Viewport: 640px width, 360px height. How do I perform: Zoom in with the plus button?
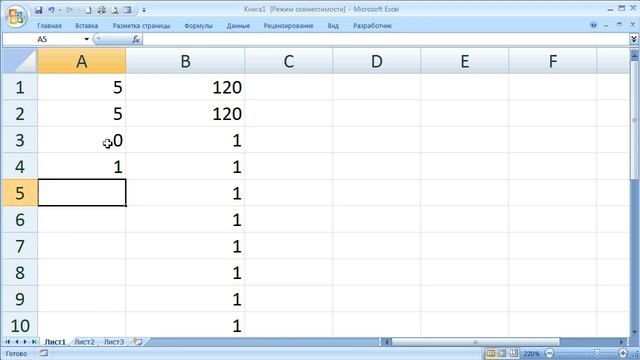click(x=623, y=353)
